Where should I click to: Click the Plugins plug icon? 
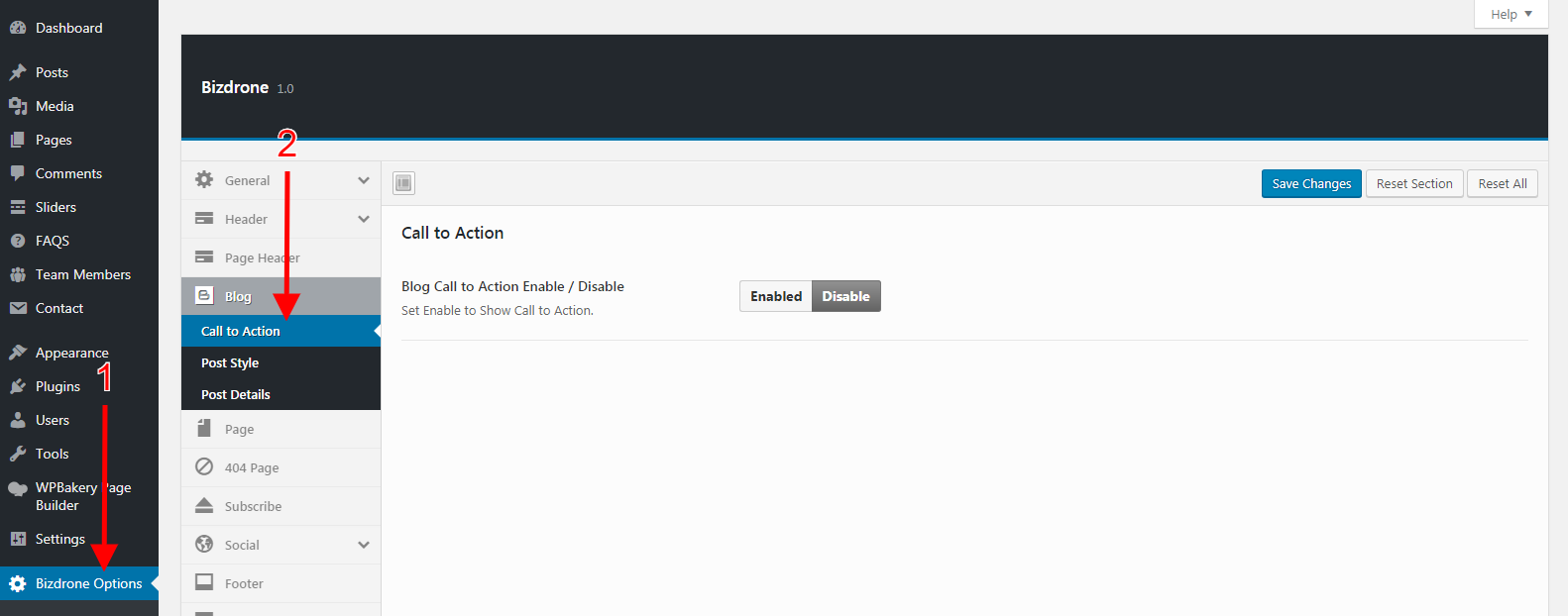tap(18, 386)
